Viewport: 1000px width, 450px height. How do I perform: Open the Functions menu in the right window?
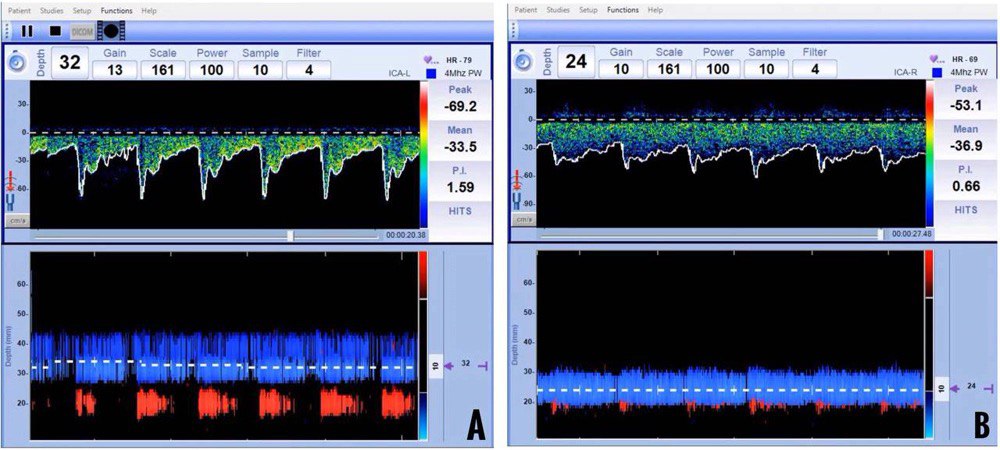623,10
